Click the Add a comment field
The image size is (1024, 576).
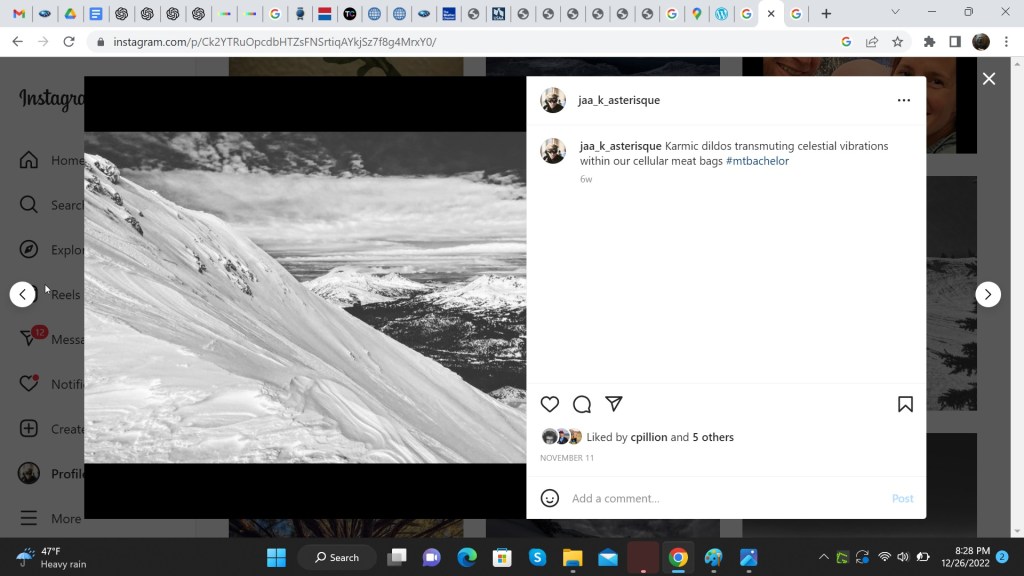click(720, 498)
